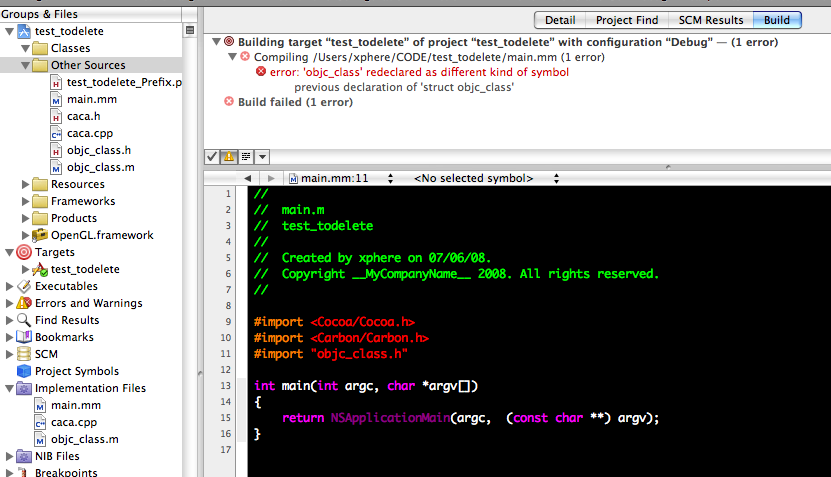Click objc_class.m under Implementation Files
The width and height of the screenshot is (831, 477).
[x=85, y=439]
